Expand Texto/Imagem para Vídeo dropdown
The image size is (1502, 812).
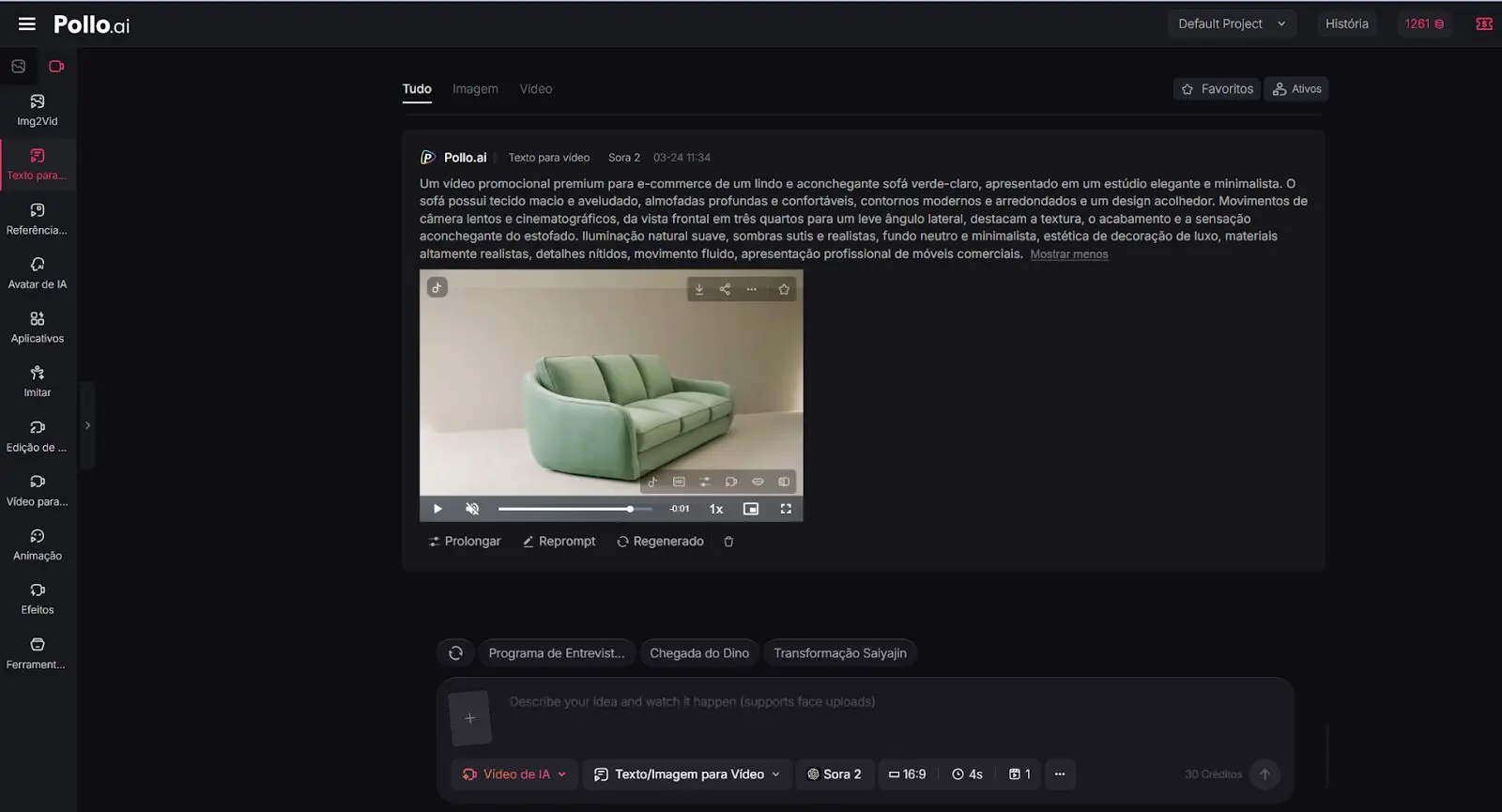pos(687,774)
